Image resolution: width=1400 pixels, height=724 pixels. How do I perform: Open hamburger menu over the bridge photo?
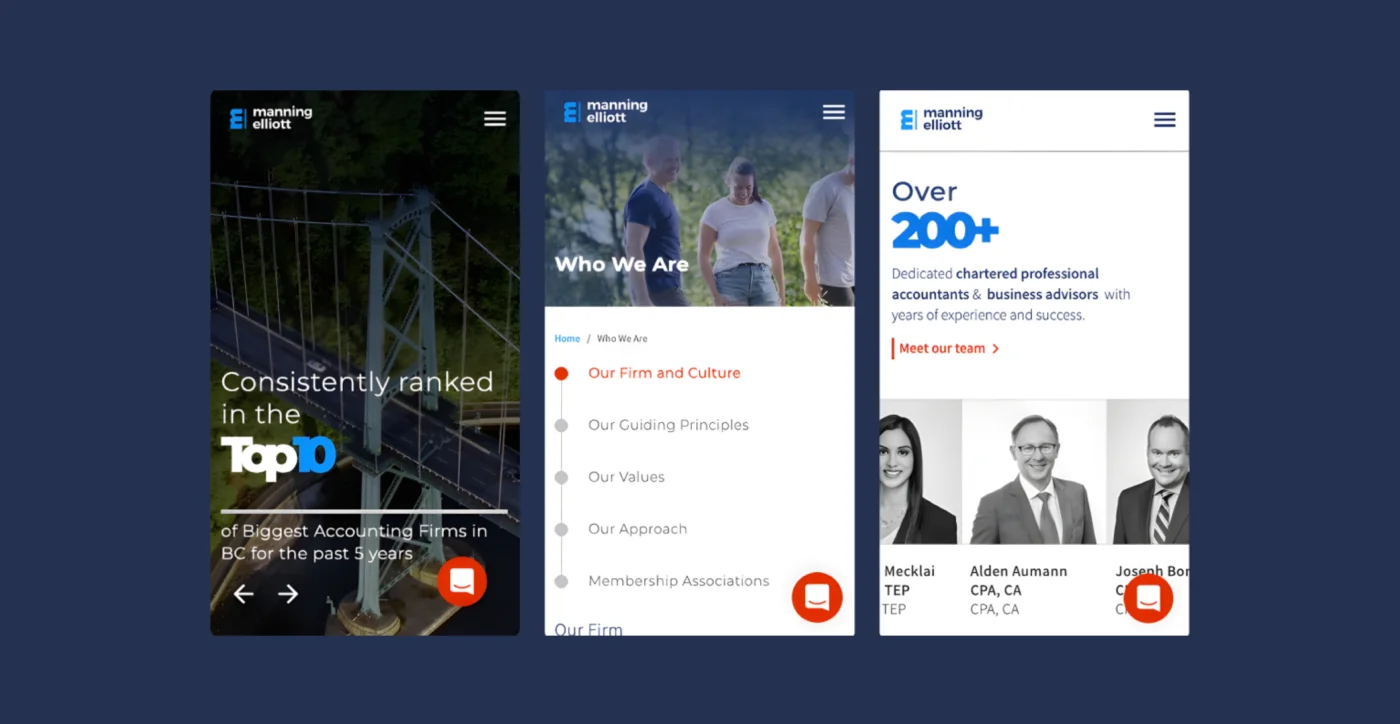coord(495,119)
